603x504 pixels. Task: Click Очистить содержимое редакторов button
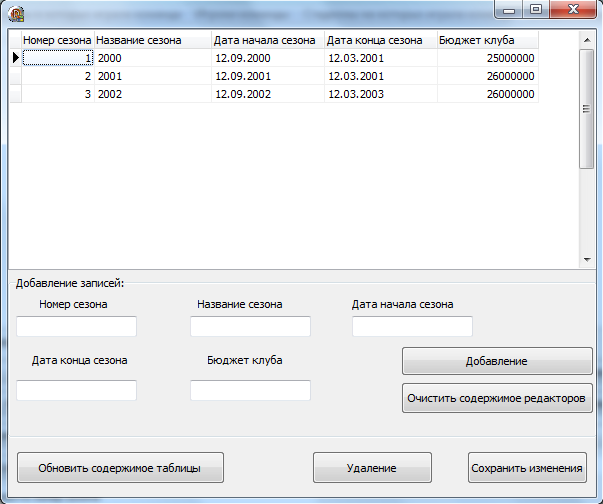coord(497,398)
